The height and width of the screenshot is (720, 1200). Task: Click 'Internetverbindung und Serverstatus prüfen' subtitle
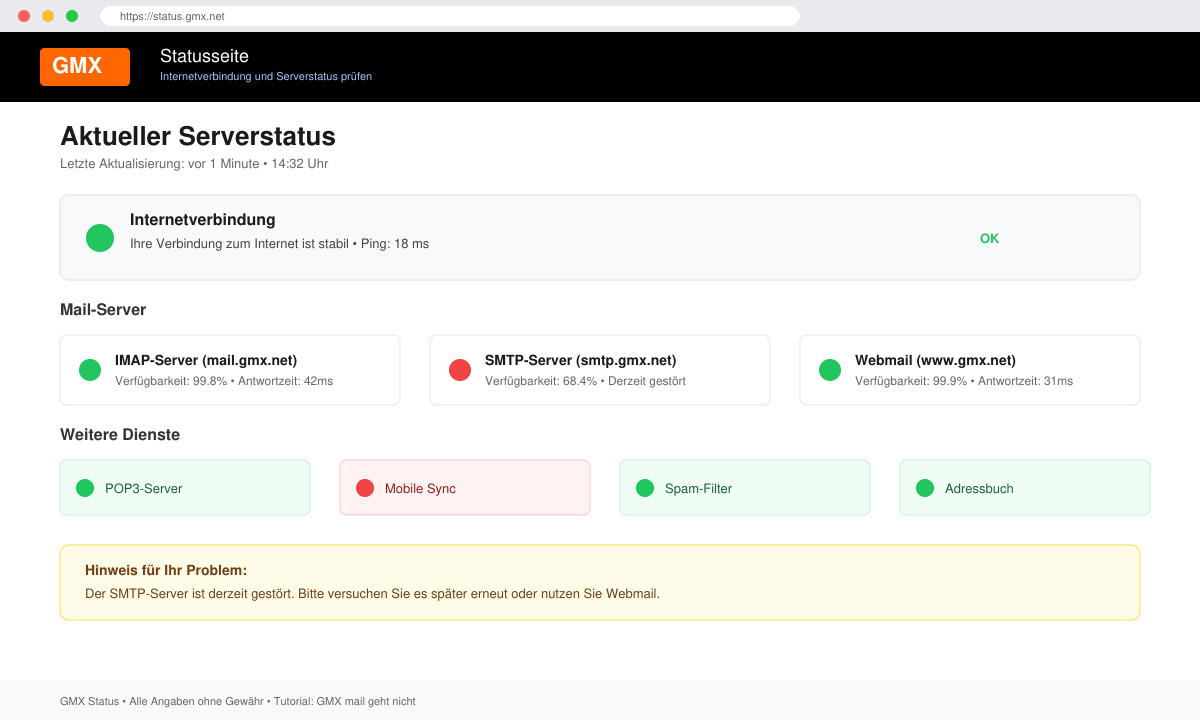pos(266,76)
